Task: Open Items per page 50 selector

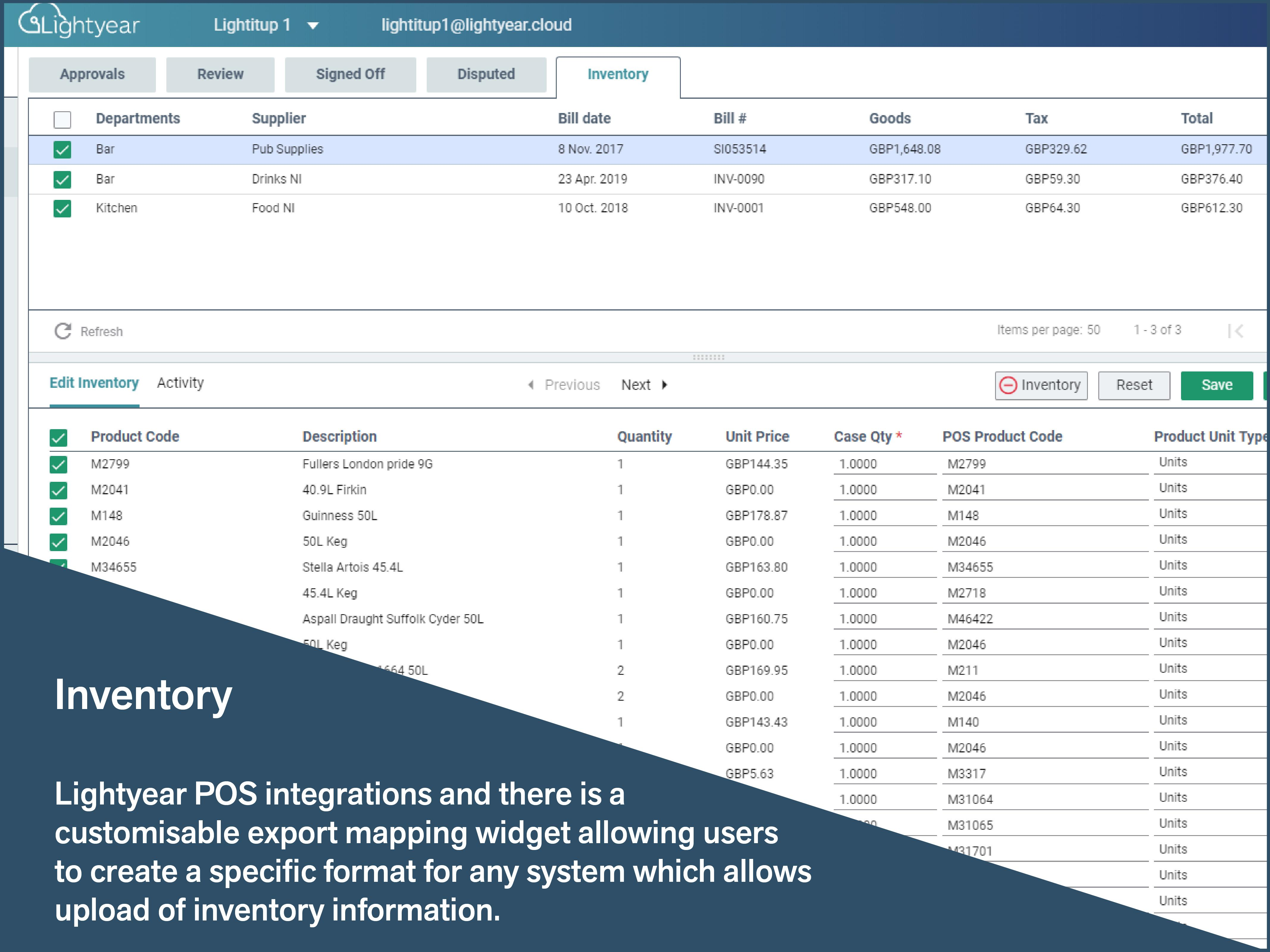Action: [x=1093, y=330]
